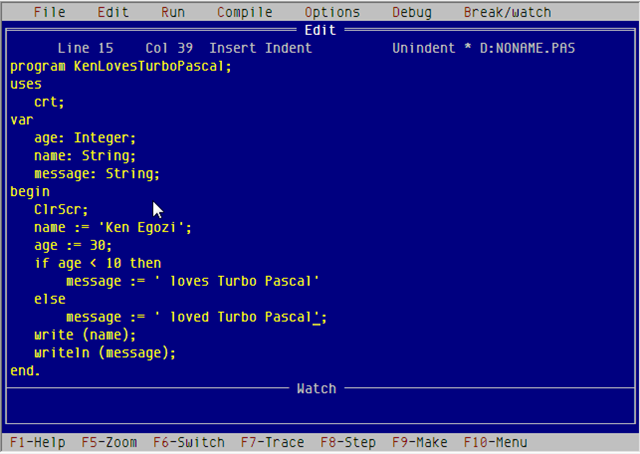Click F9-Make in the bottom bar

420,442
